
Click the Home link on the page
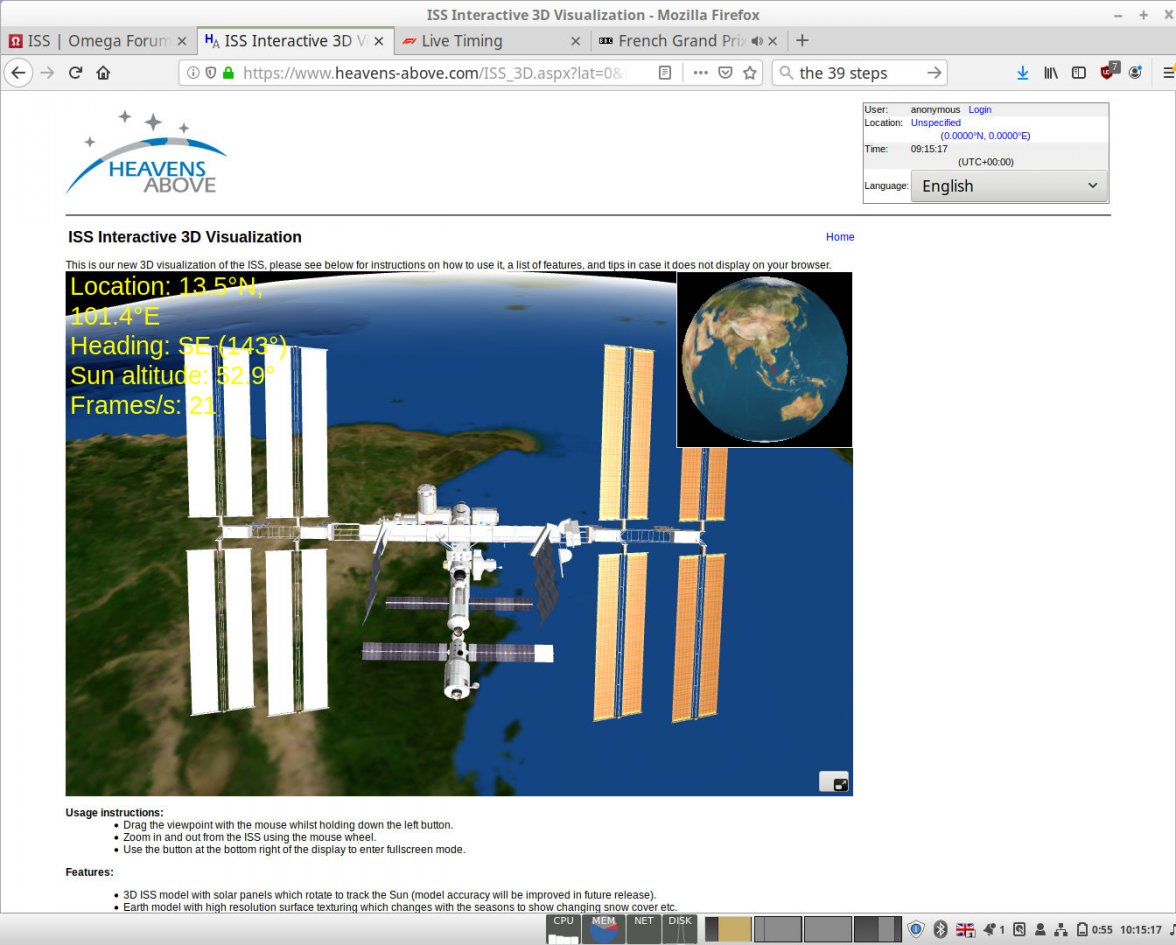(x=840, y=237)
